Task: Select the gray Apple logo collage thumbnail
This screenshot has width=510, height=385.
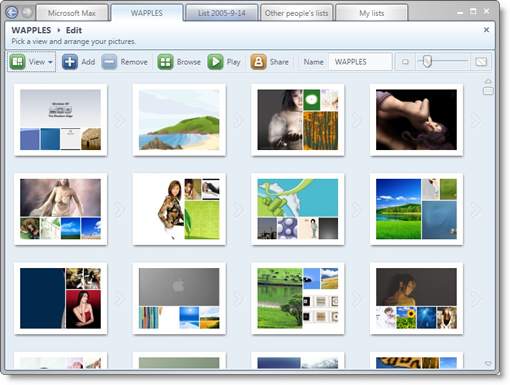Action: point(179,298)
